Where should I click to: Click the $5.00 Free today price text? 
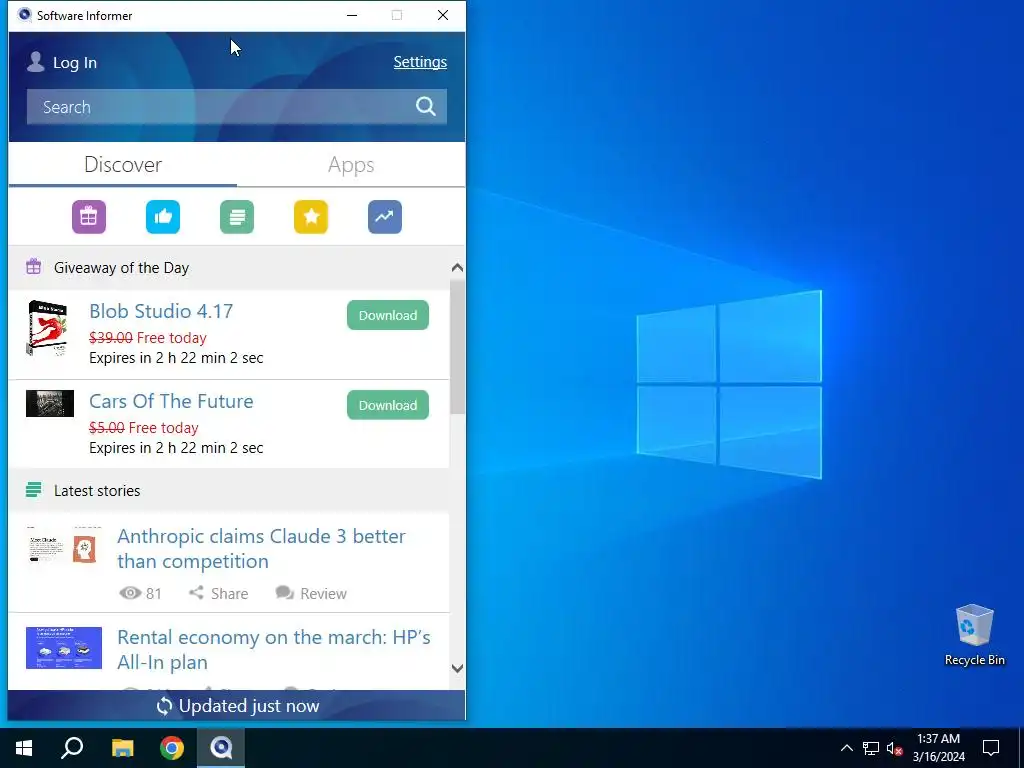click(x=144, y=428)
